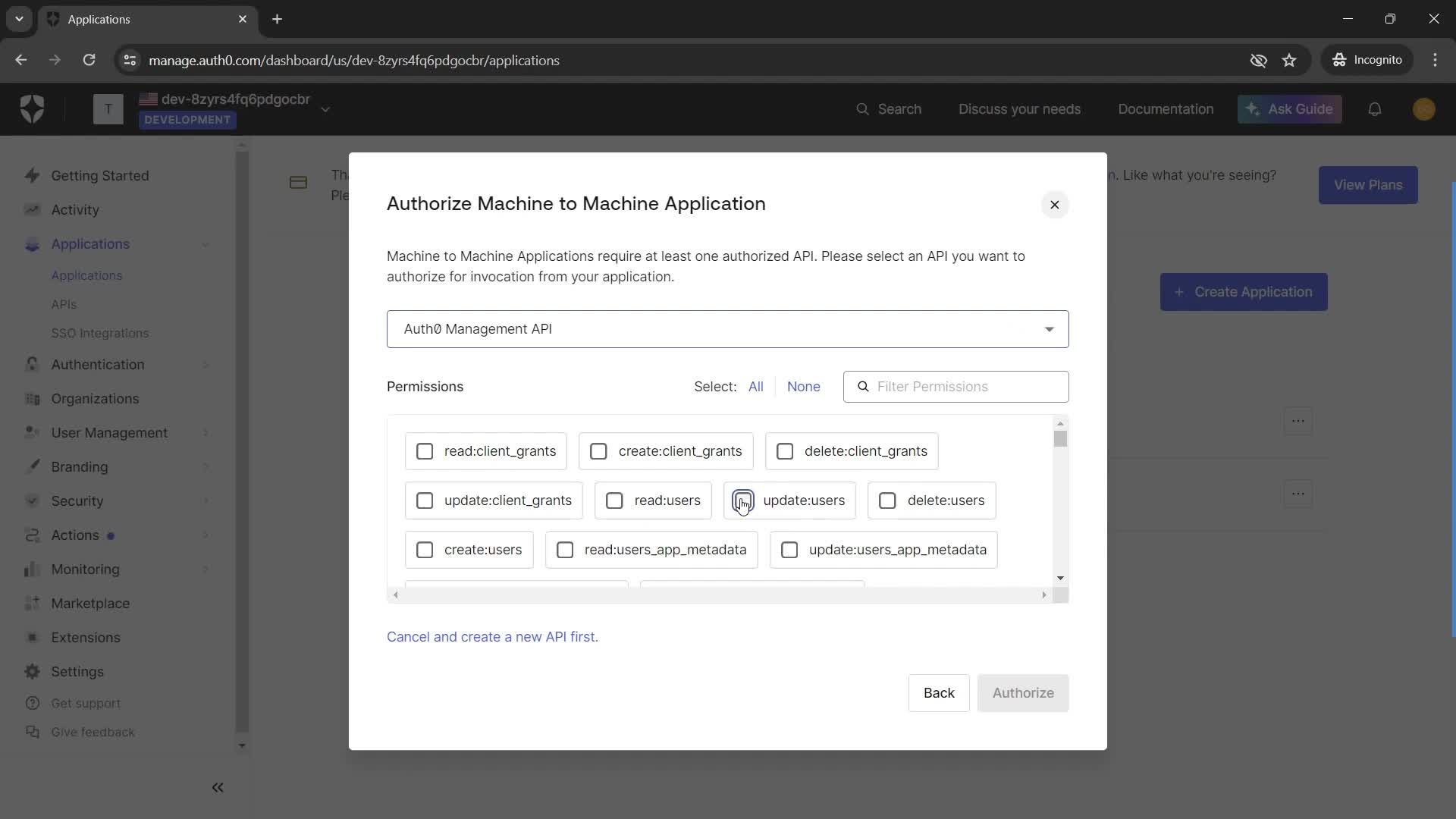Expand the Authentication section chevron
Screen dimensions: 1456x819
pyautogui.click(x=206, y=365)
